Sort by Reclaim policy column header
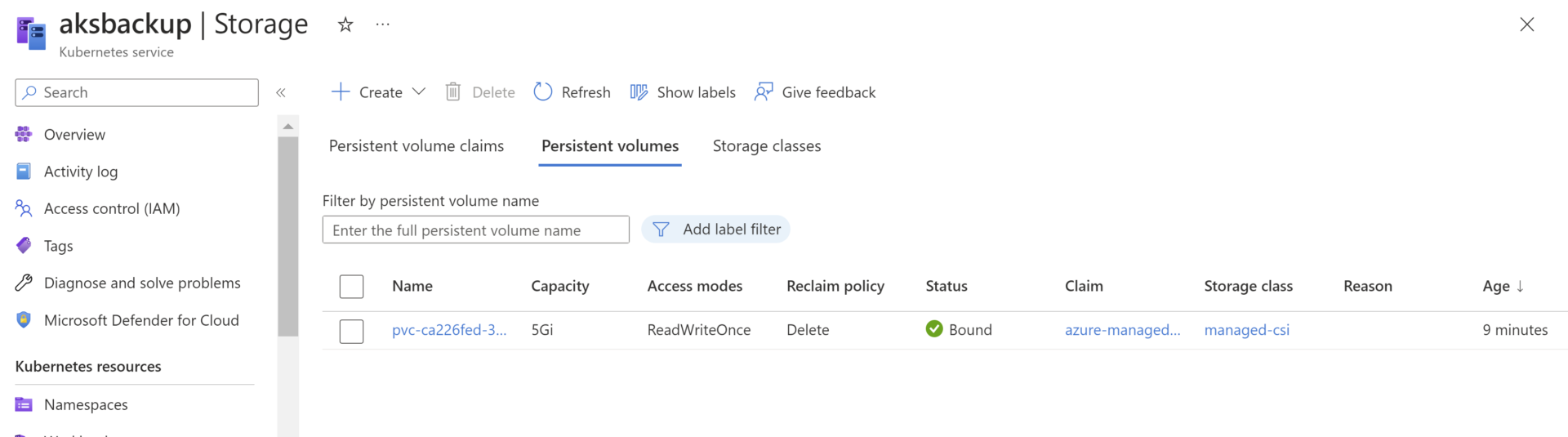Viewport: 1568px width, 437px height. 835,286
